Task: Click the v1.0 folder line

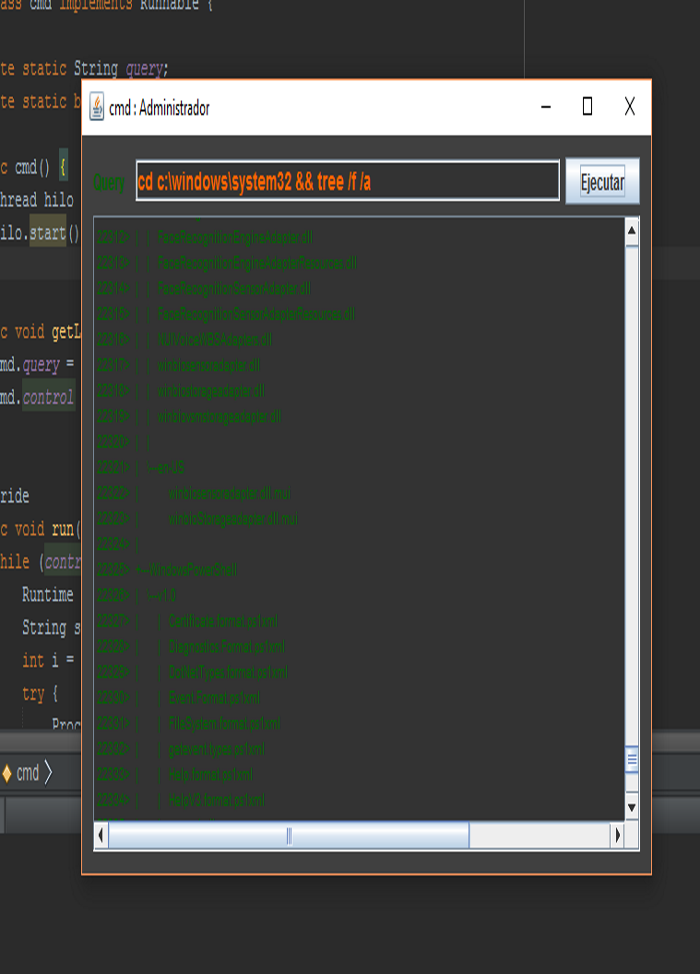Action: [x=161, y=595]
